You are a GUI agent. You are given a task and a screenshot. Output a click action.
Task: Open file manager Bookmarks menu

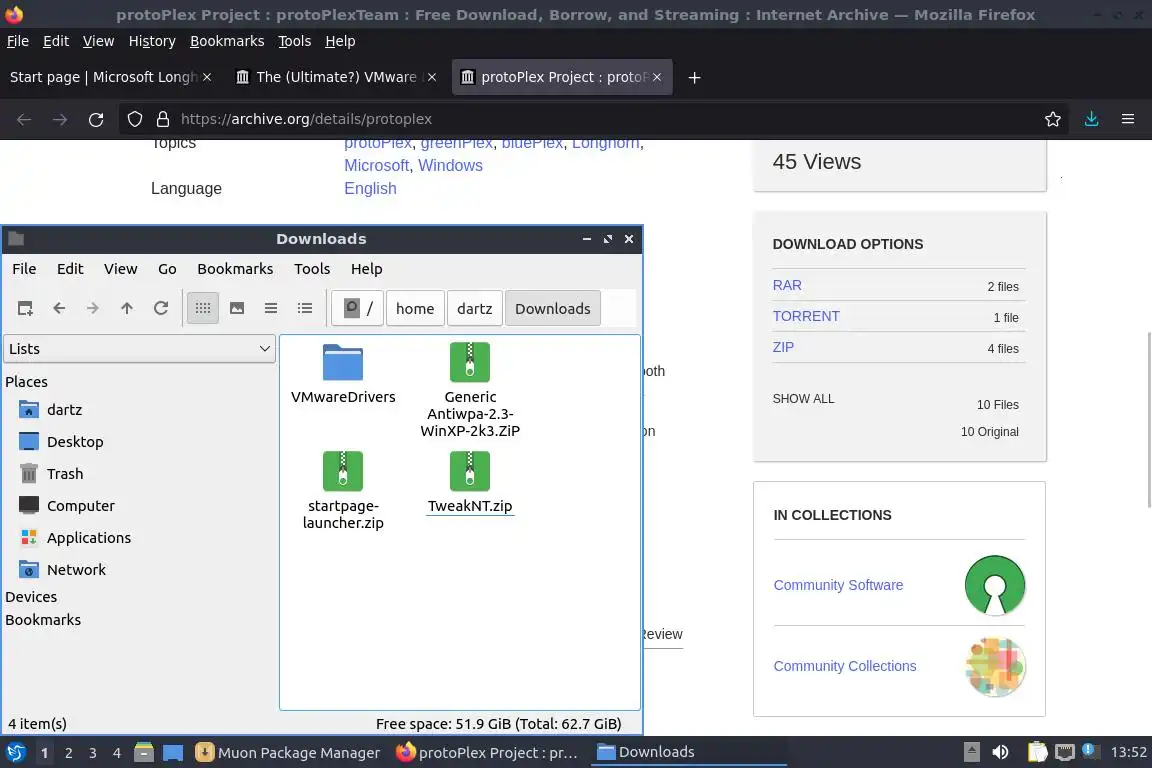click(x=235, y=269)
